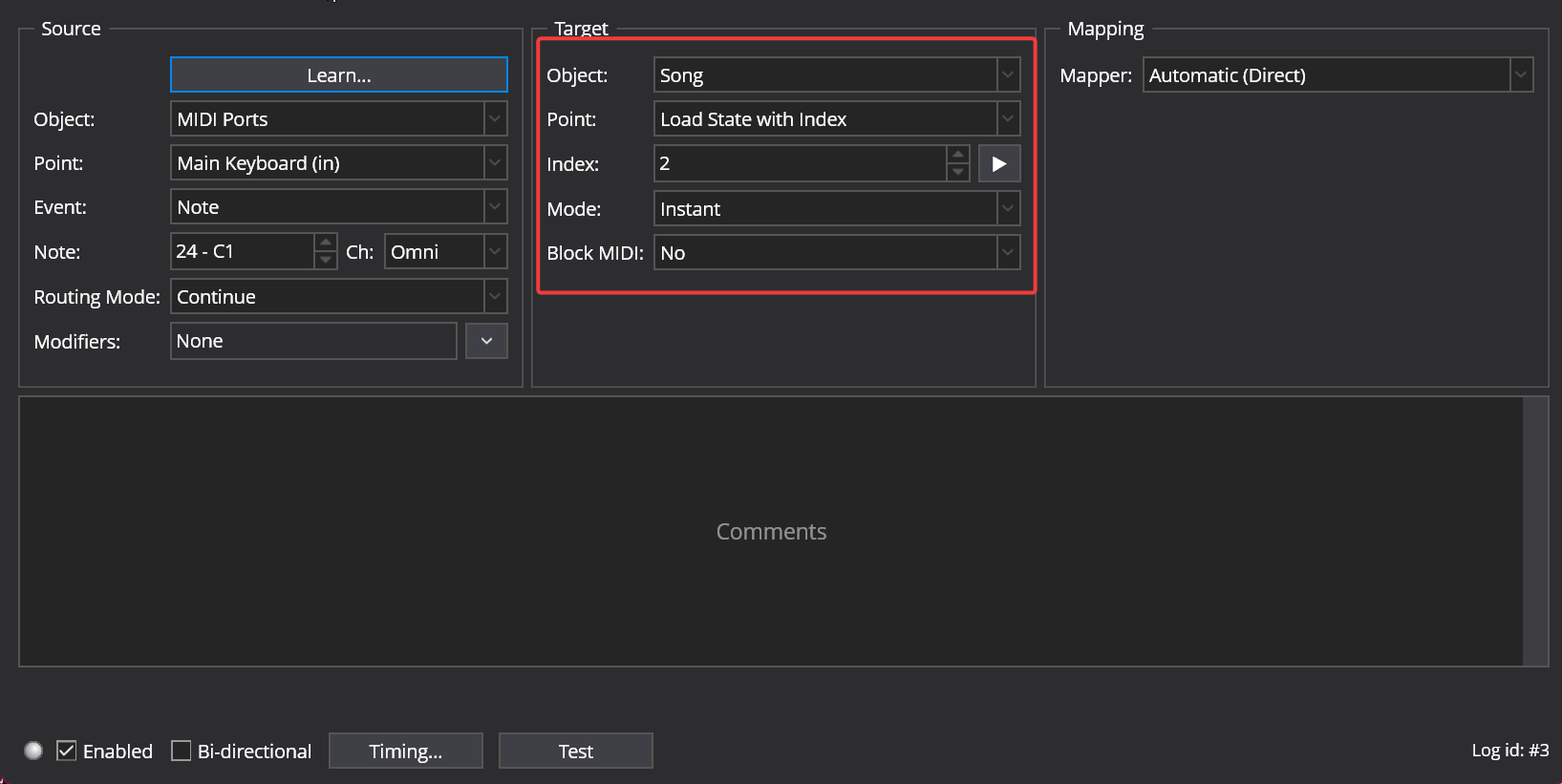The image size is (1562, 784).
Task: Open the Target Object Song dropdown
Action: [836, 75]
